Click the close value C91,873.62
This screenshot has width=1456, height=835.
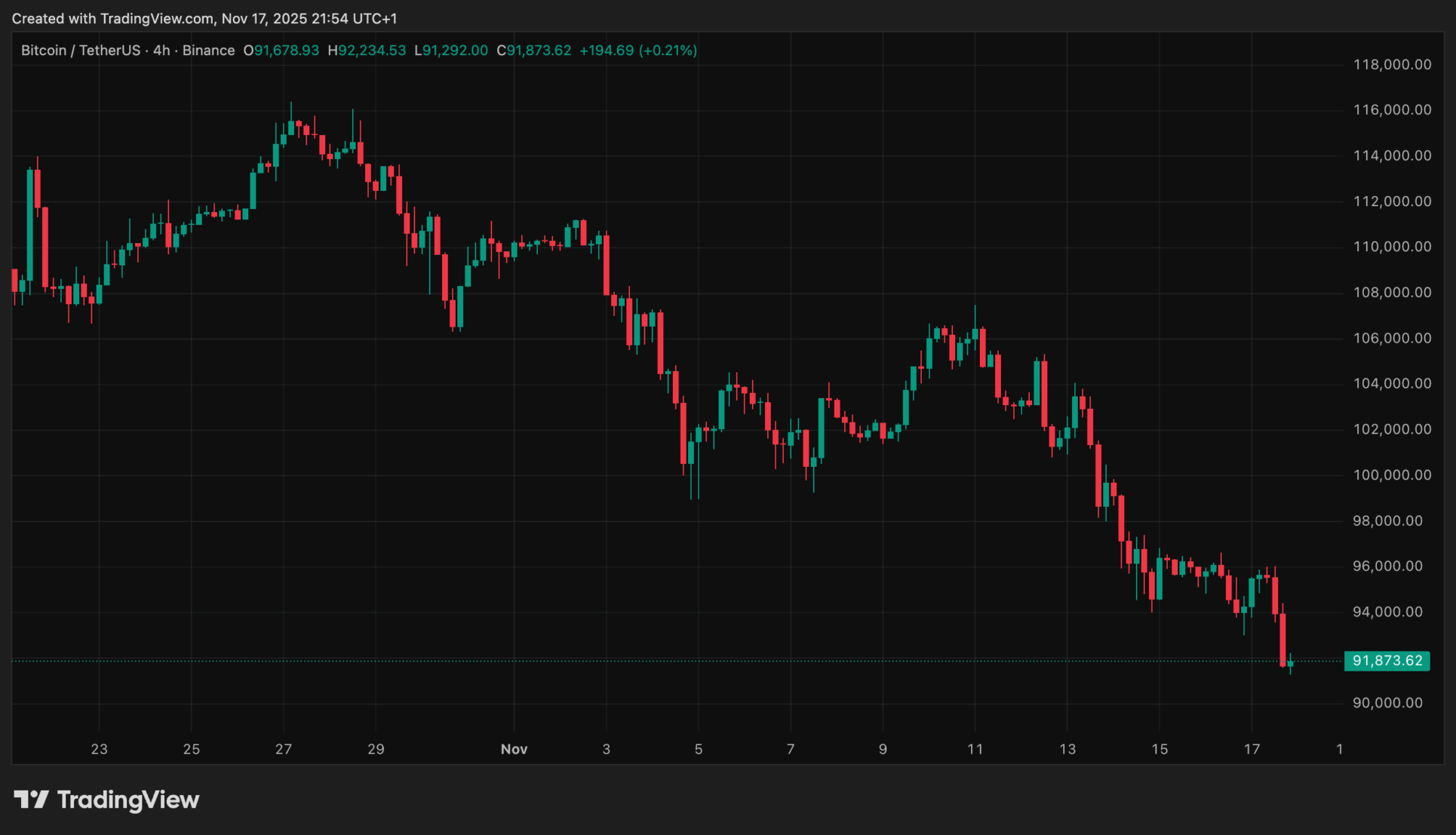(x=533, y=51)
